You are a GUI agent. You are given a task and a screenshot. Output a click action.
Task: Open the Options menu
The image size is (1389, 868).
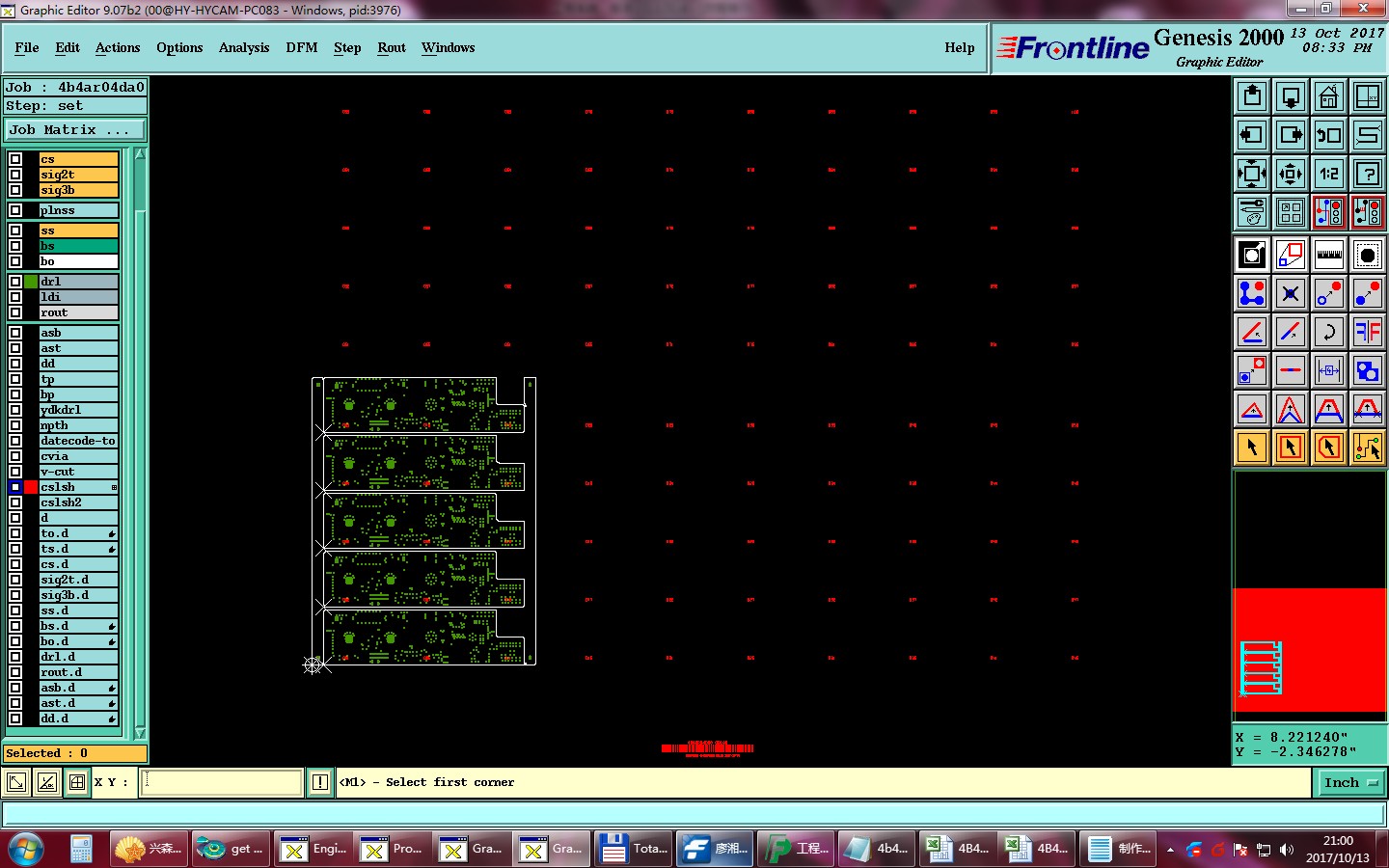179,47
